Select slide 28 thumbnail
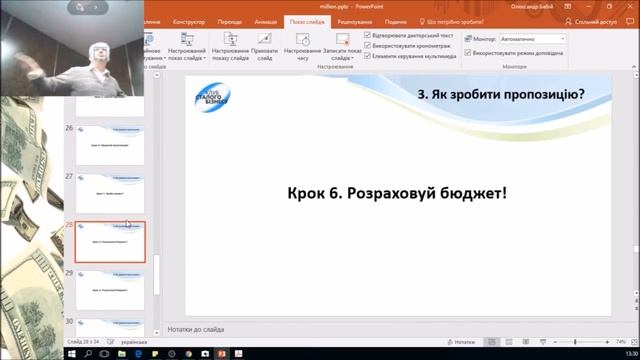 point(110,242)
